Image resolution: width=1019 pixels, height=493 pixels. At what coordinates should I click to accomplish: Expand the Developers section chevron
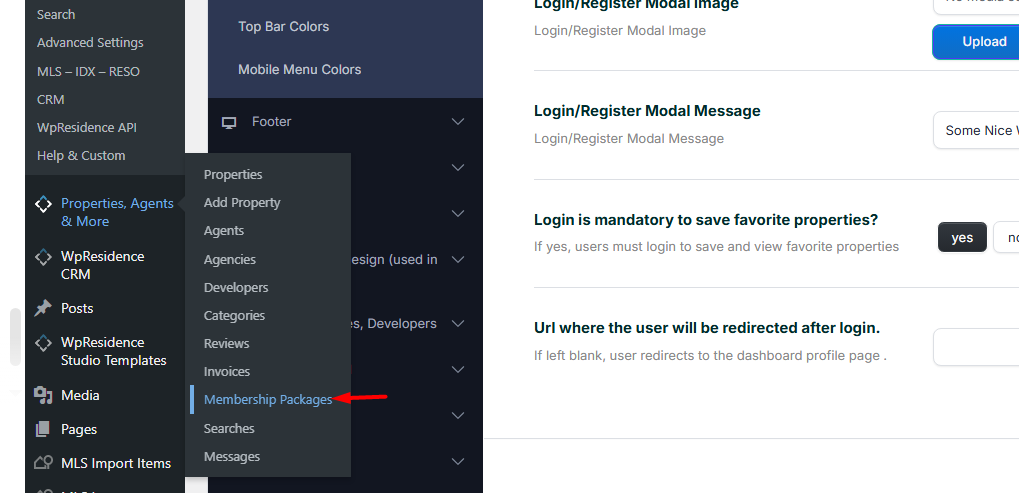coord(458,324)
